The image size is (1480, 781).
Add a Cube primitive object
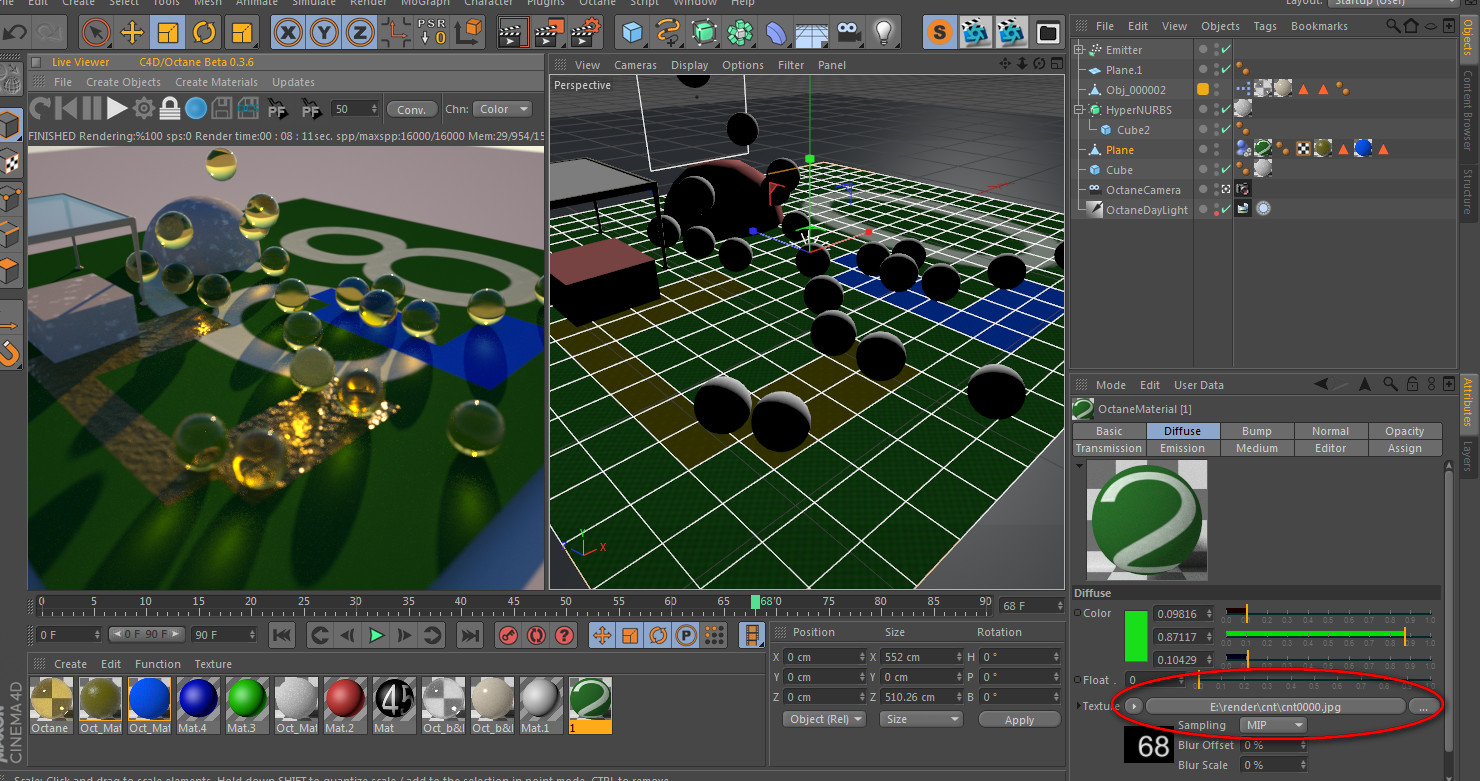tap(632, 33)
